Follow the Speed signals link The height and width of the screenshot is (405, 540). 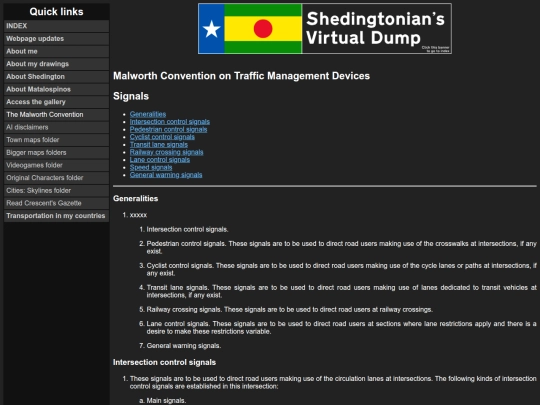click(151, 167)
